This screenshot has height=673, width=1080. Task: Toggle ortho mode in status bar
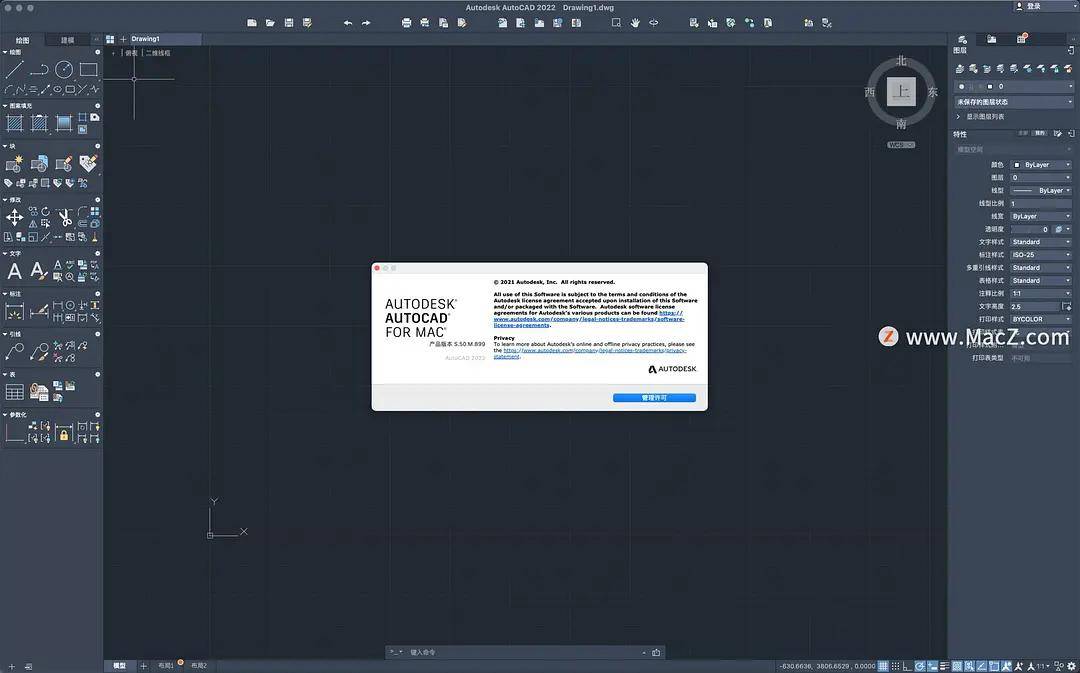pos(908,666)
